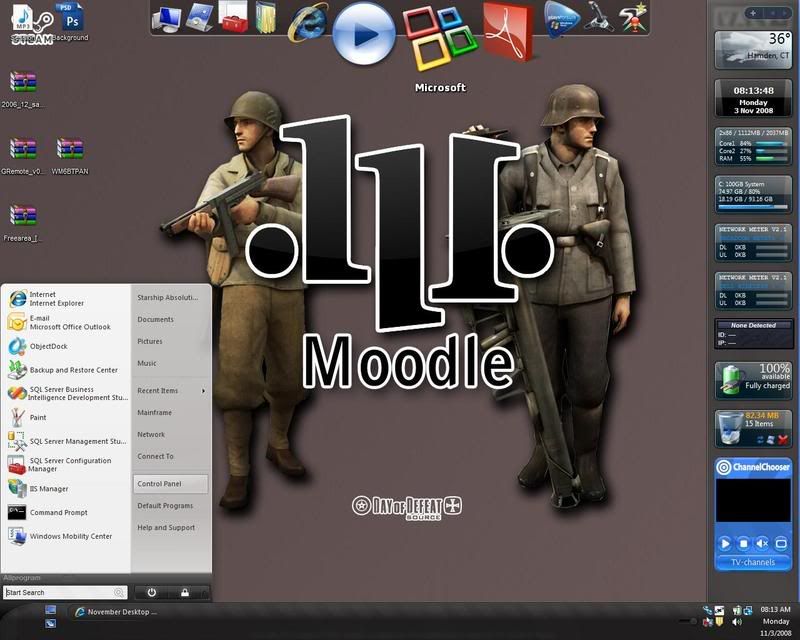Viewport: 800px width, 640px height.
Task: Open SQL Server Configuration Manager
Action: (66, 464)
